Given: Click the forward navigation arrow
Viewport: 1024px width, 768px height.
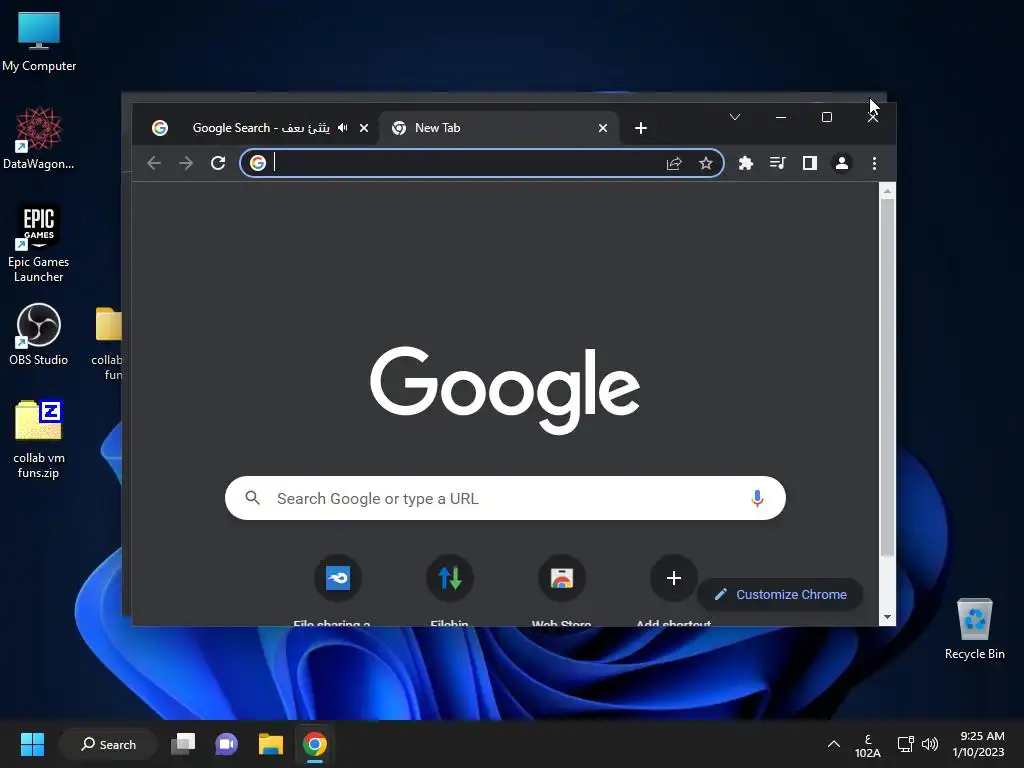Looking at the screenshot, I should point(186,163).
